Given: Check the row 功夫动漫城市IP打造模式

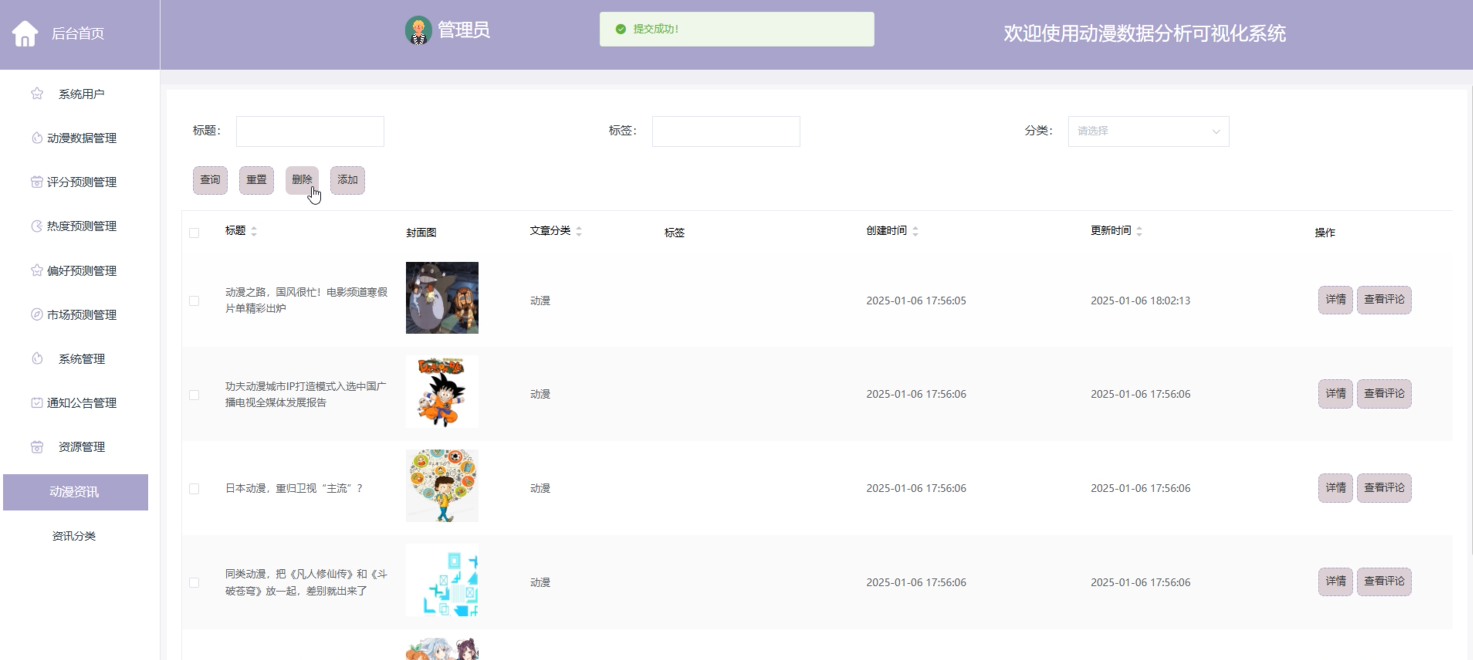Looking at the screenshot, I should (194, 394).
